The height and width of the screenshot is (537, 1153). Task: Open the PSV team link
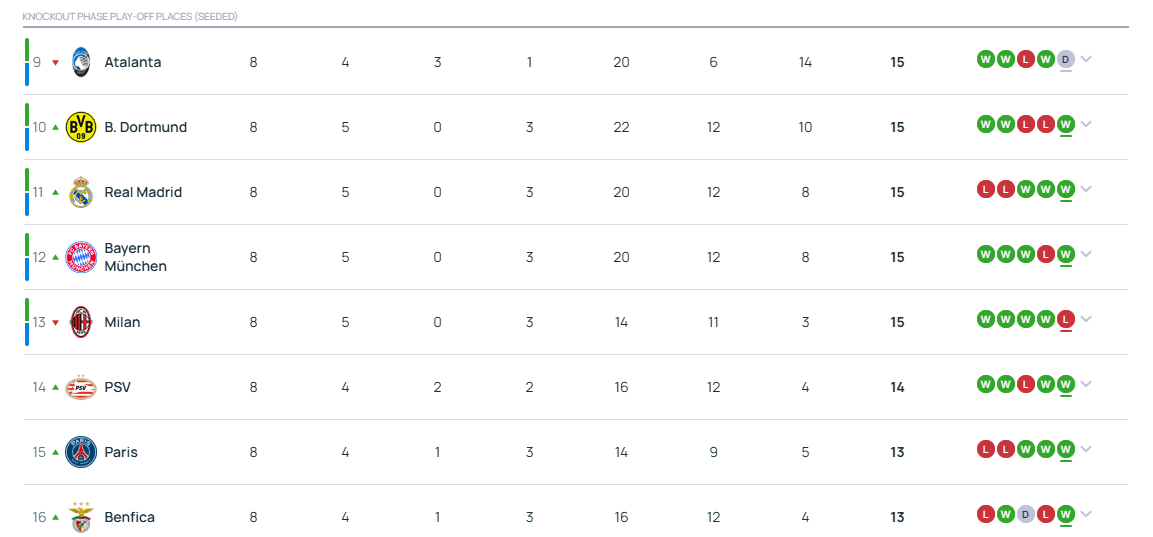click(x=118, y=387)
